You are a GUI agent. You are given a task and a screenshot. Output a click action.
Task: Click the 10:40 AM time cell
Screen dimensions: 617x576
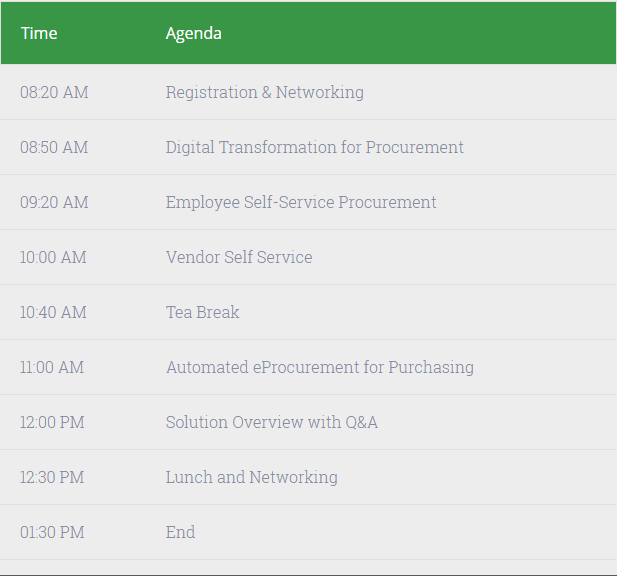54,313
